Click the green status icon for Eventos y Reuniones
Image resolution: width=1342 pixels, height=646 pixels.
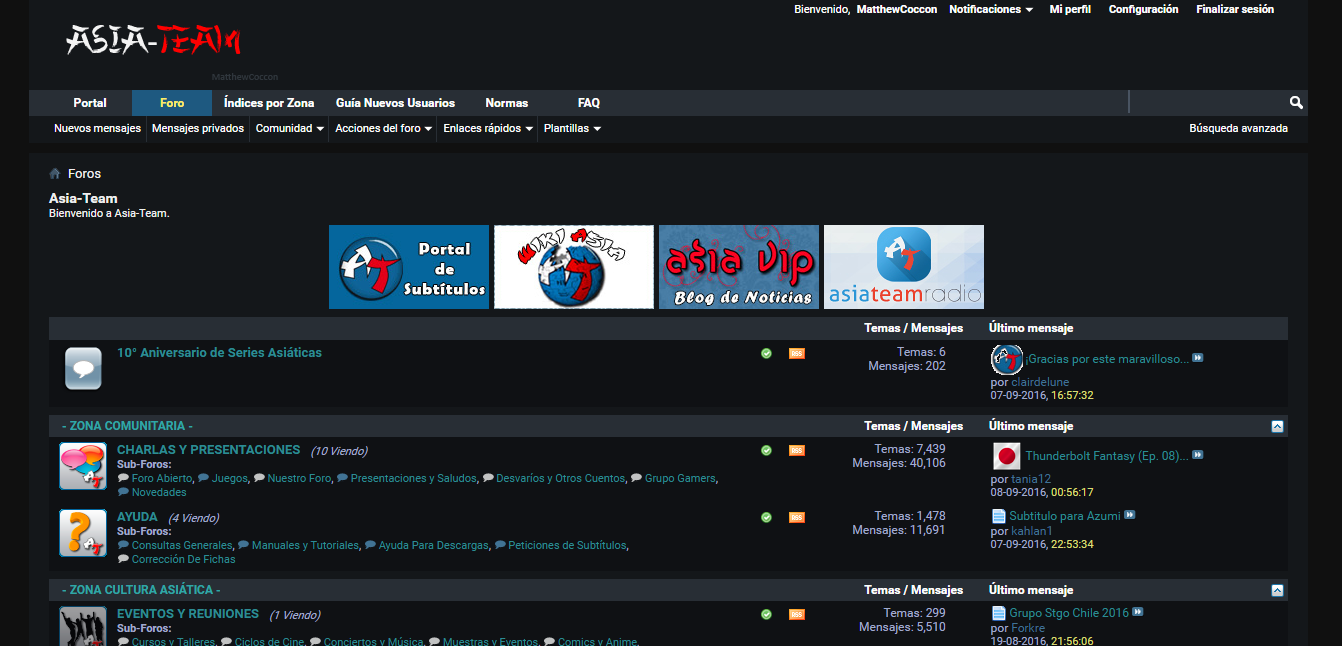pos(766,614)
